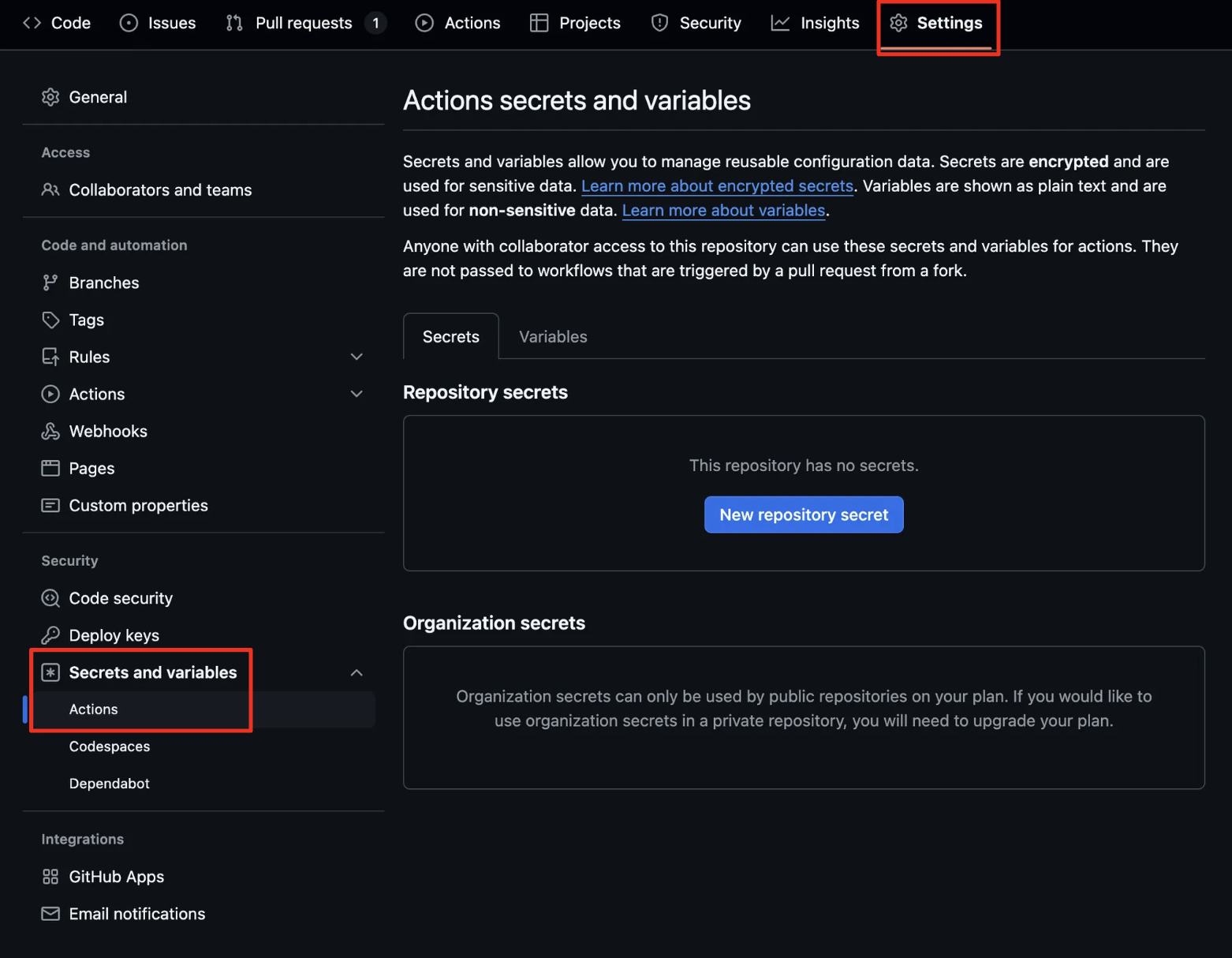Open the Code tab icon

[32, 23]
